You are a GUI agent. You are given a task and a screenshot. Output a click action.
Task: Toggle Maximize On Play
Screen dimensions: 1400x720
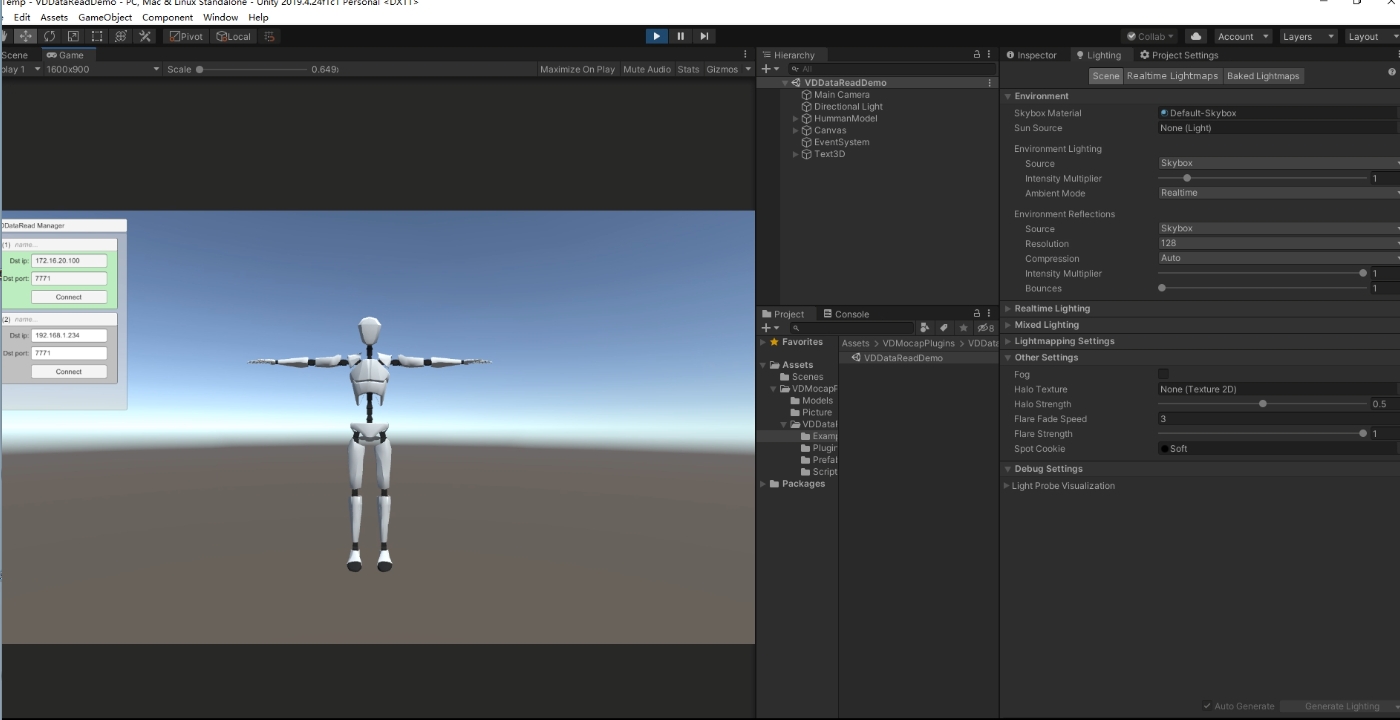point(577,69)
